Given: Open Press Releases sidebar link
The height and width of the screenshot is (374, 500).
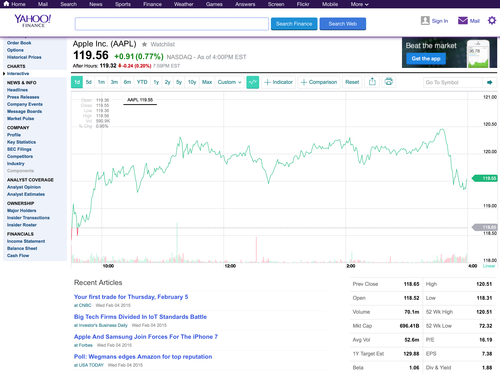Looking at the screenshot, I should (x=23, y=97).
